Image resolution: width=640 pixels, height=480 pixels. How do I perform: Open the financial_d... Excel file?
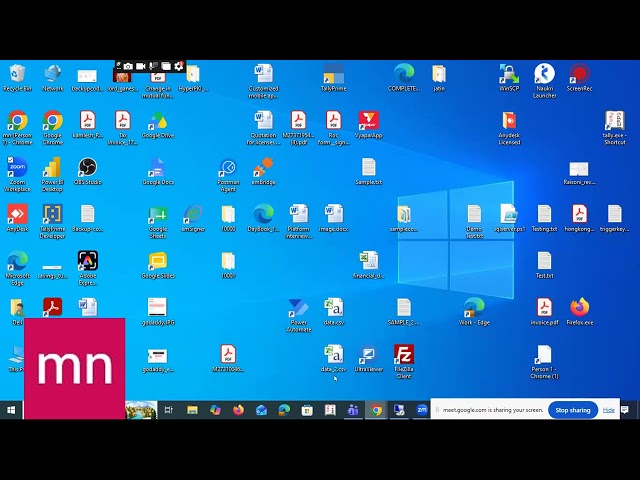(369, 265)
